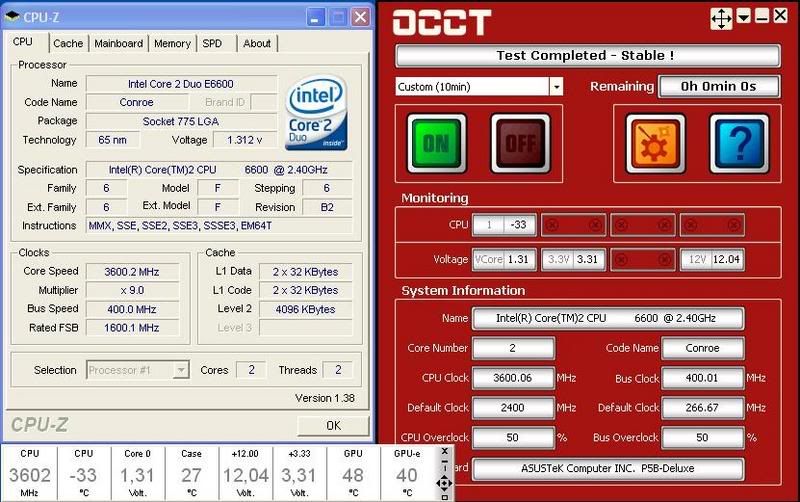Click OCCT roll-up down arrow icon
The width and height of the screenshot is (800, 502).
(x=743, y=16)
